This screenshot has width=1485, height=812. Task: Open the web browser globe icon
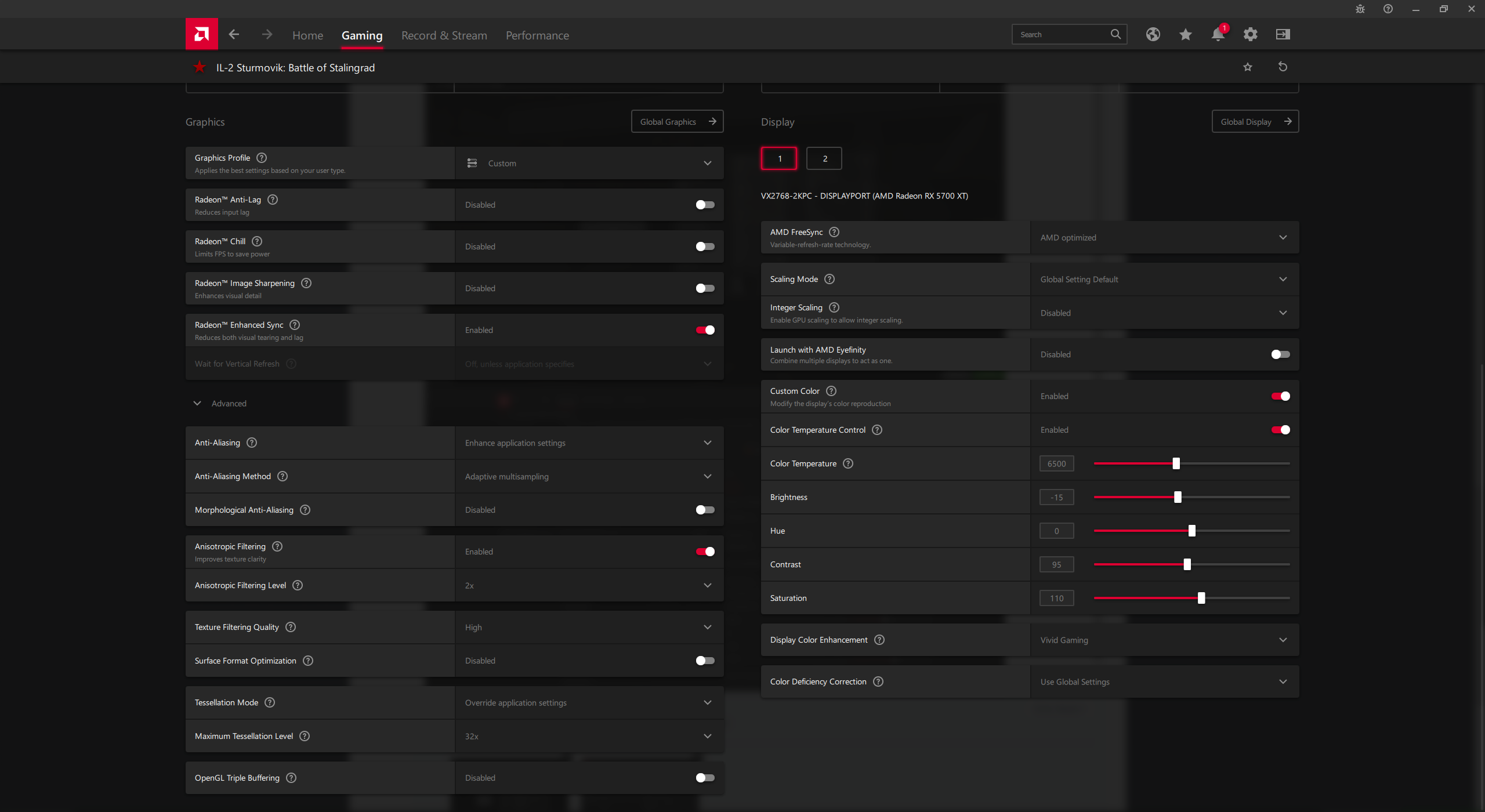1153,34
